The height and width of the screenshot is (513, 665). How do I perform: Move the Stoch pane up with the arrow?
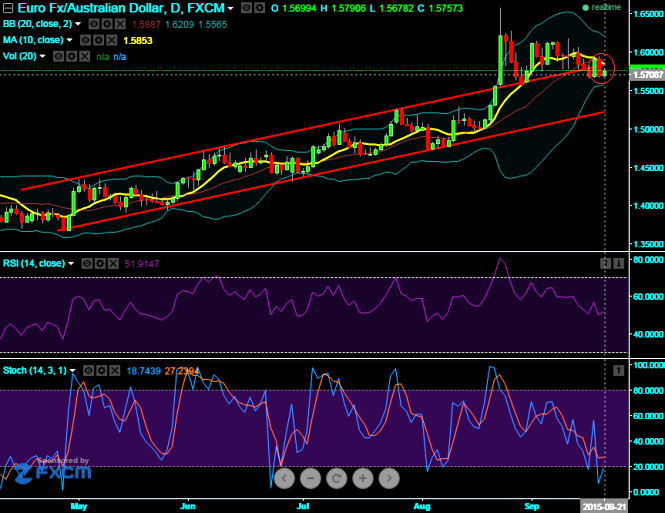click(618, 371)
